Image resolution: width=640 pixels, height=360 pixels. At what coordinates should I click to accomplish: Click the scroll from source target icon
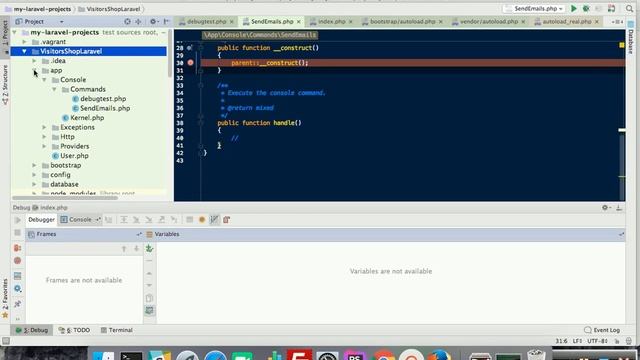(127, 21)
